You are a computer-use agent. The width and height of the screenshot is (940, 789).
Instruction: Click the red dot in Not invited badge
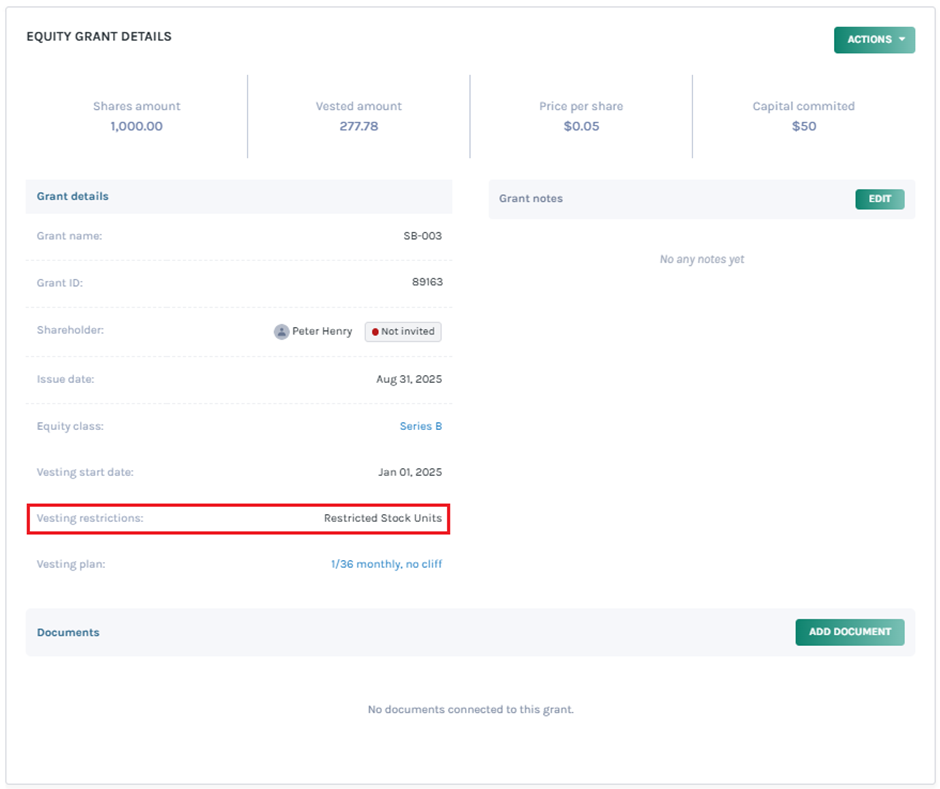pos(374,331)
